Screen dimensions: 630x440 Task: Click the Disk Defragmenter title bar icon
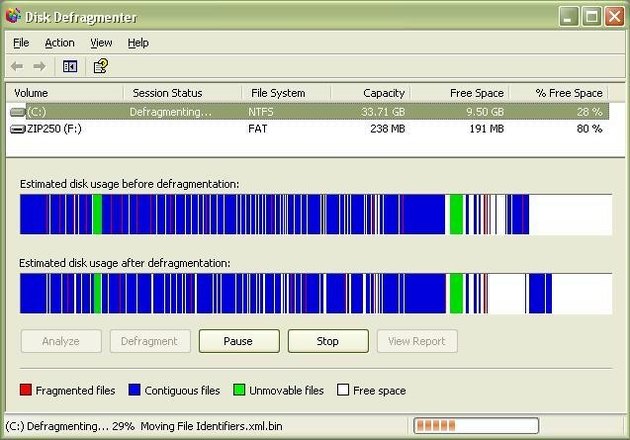click(13, 15)
